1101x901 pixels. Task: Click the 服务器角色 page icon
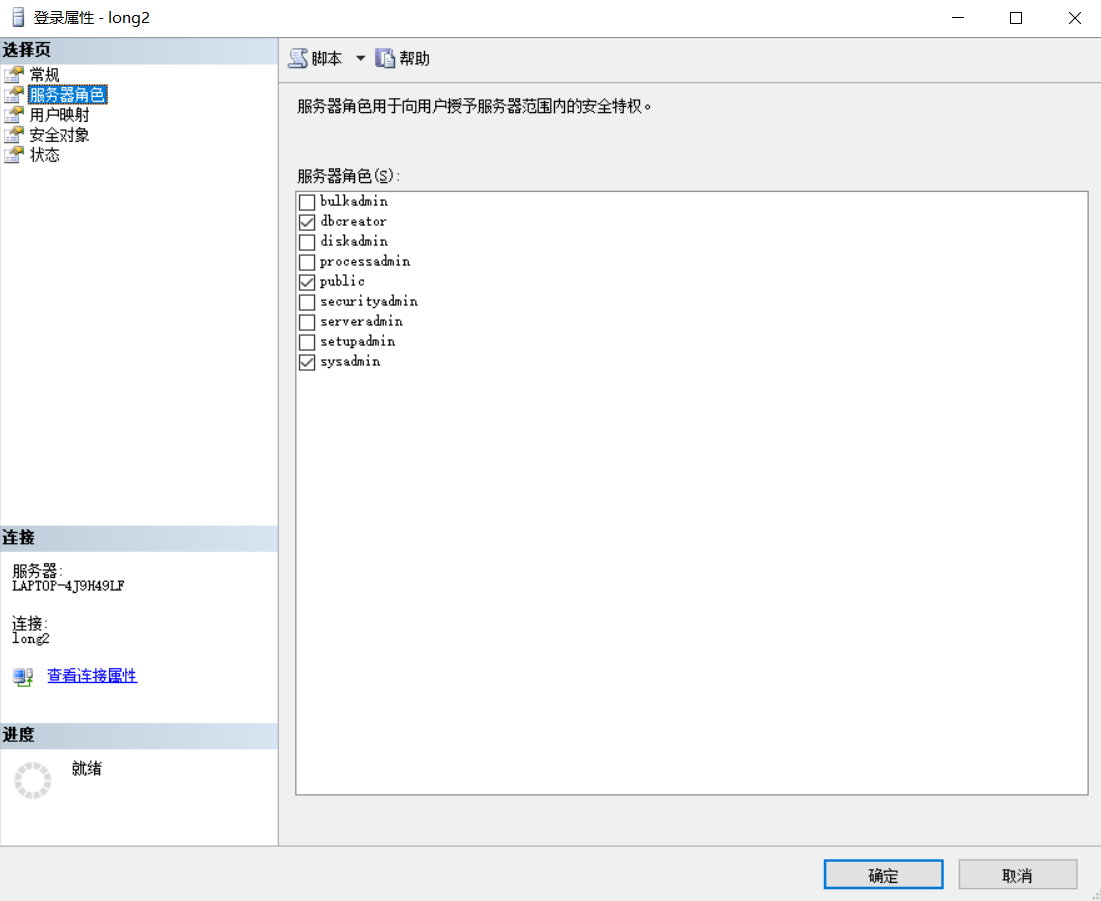(17, 95)
